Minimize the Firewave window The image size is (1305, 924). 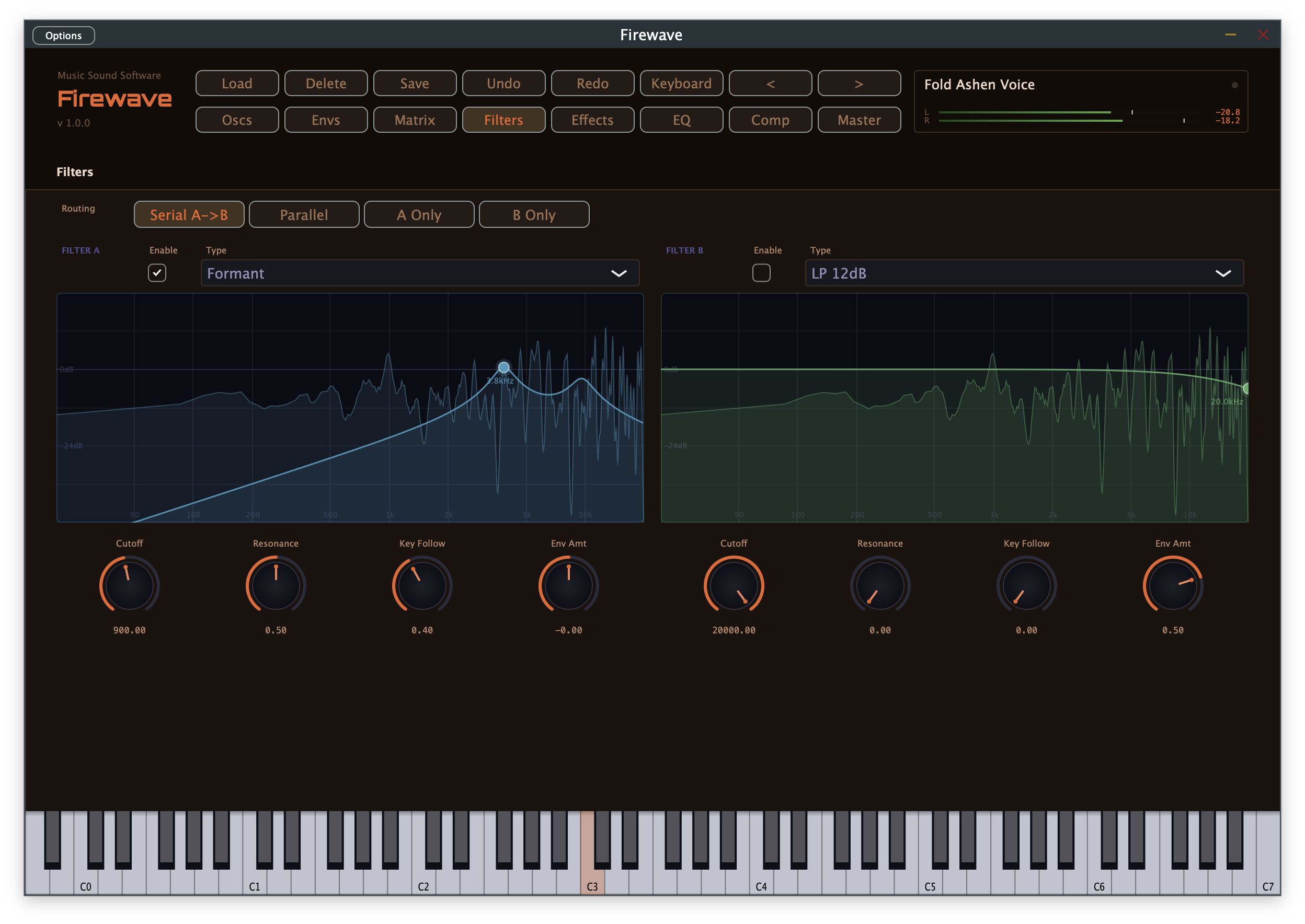[x=1230, y=34]
